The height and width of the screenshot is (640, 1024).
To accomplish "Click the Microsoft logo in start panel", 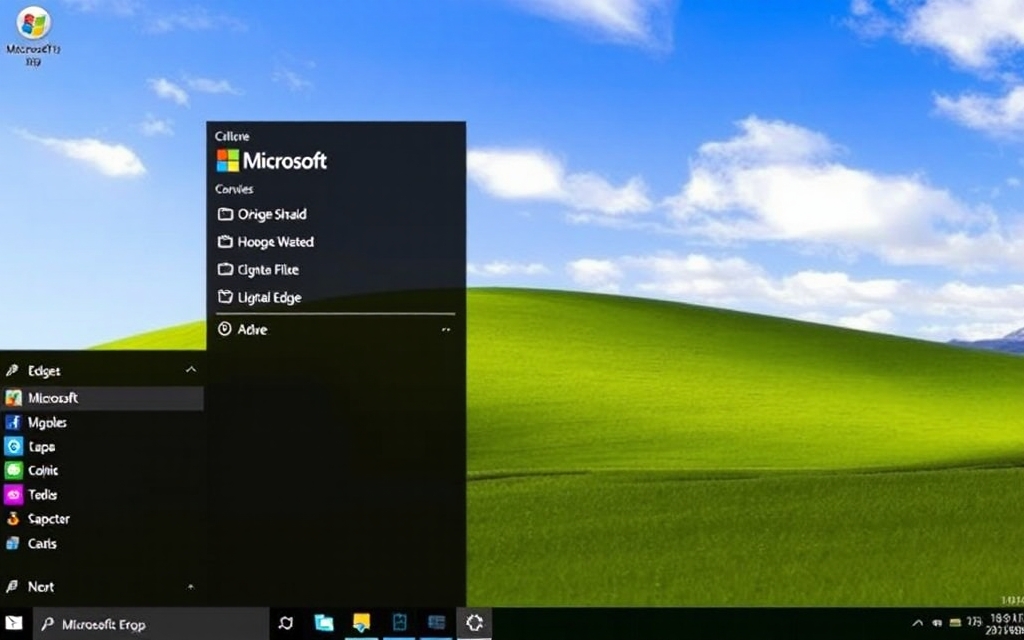I will coord(272,161).
